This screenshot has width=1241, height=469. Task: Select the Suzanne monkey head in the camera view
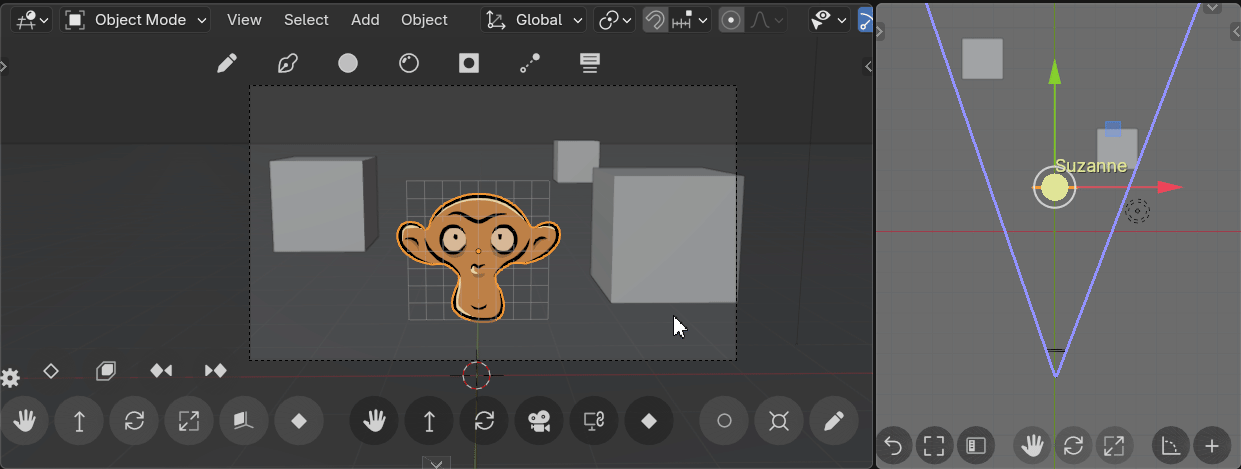click(478, 256)
